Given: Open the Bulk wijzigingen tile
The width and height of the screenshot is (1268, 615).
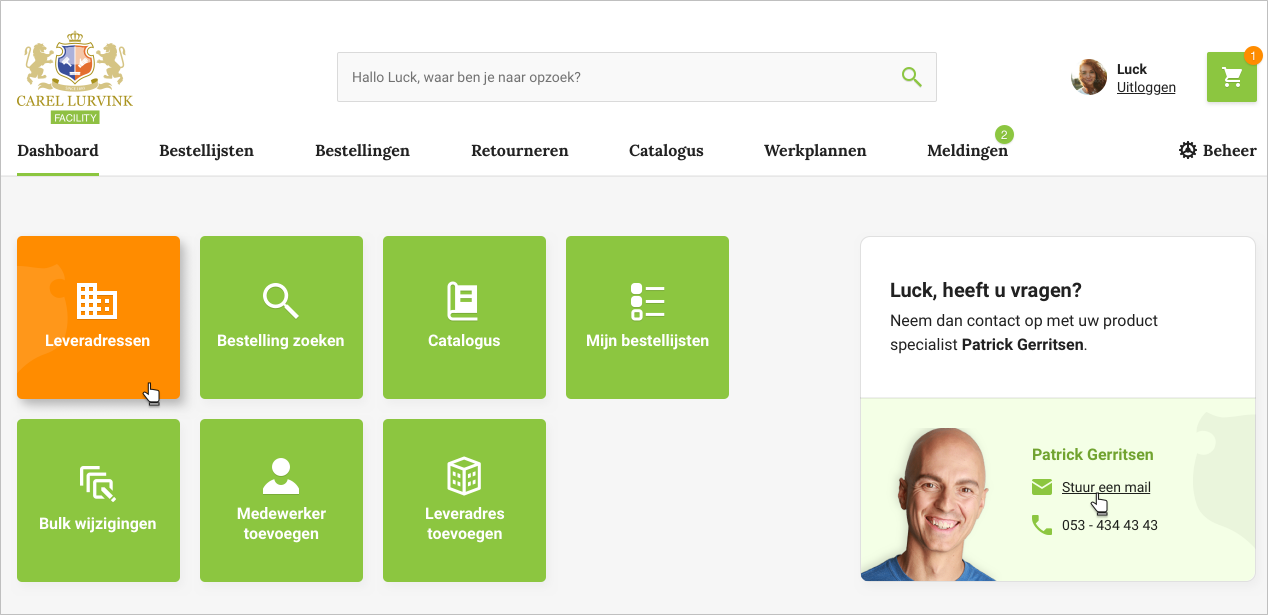Looking at the screenshot, I should pos(98,500).
